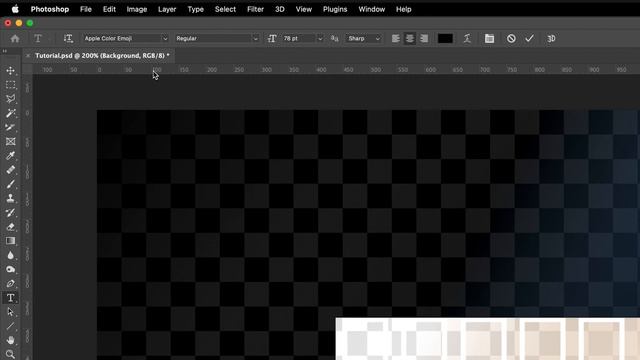Viewport: 640px width, 360px height.
Task: Open the Help menu
Action: pyautogui.click(x=404, y=9)
